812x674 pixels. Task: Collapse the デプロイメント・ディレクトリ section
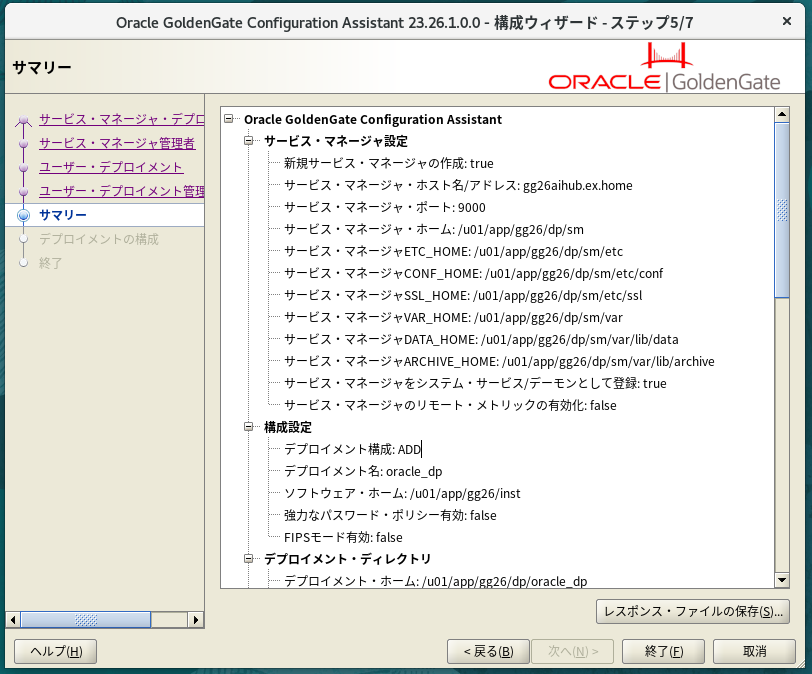coord(250,559)
